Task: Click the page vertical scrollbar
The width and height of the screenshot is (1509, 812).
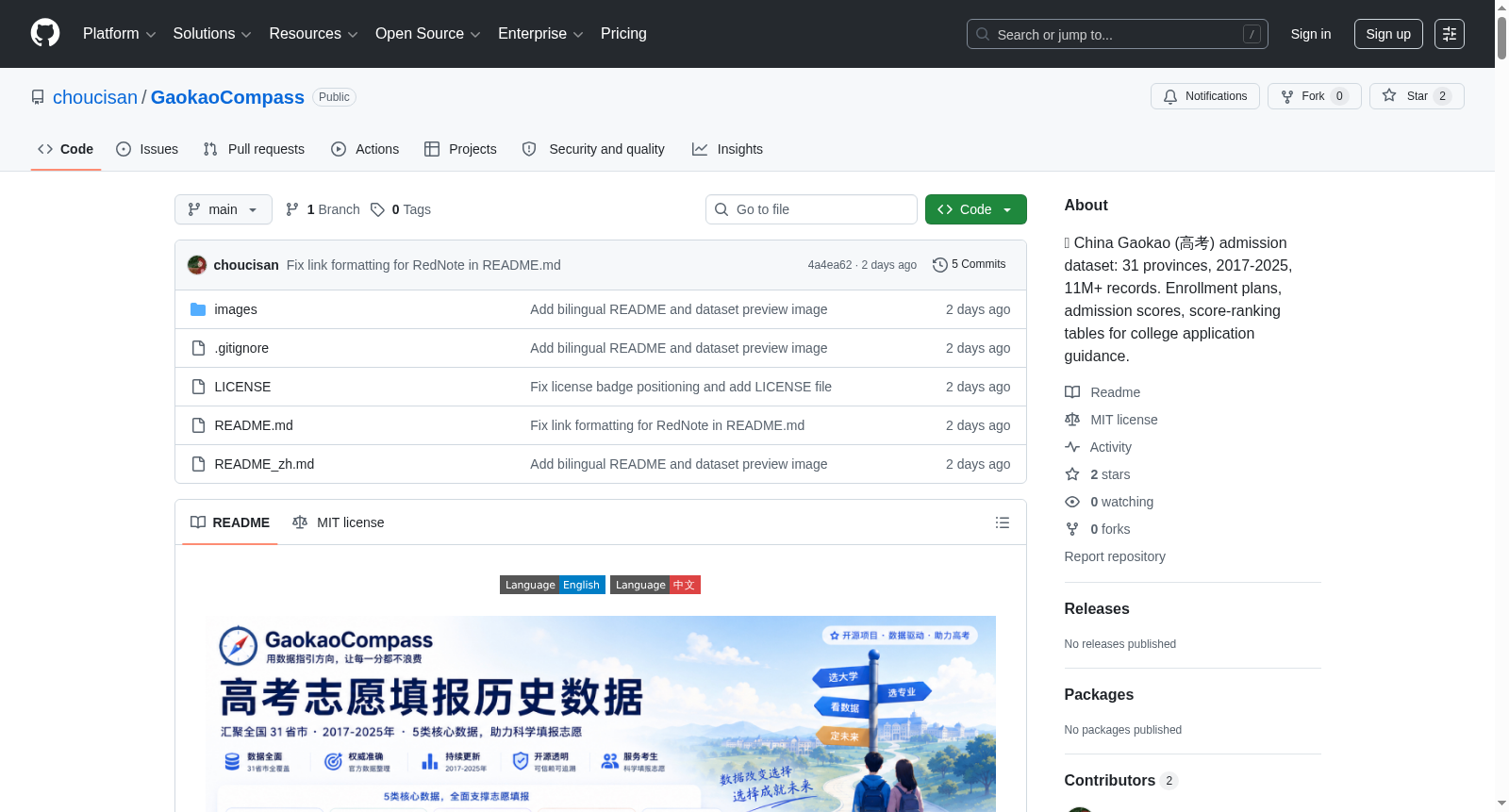Action: pos(1501,406)
